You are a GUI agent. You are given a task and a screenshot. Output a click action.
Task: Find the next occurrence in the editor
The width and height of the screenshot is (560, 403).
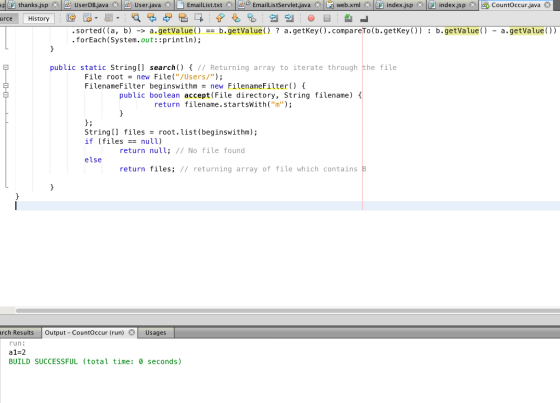167,18
